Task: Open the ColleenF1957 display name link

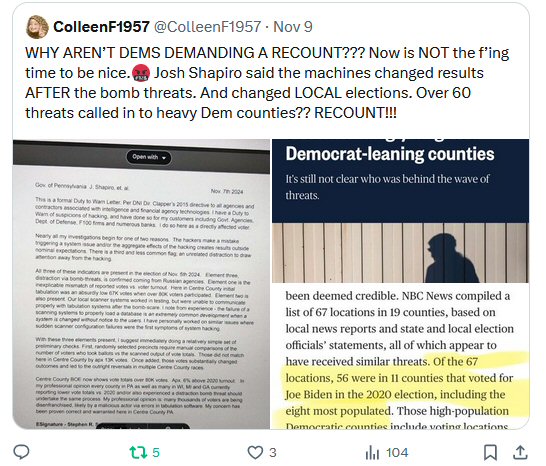Action: point(101,27)
